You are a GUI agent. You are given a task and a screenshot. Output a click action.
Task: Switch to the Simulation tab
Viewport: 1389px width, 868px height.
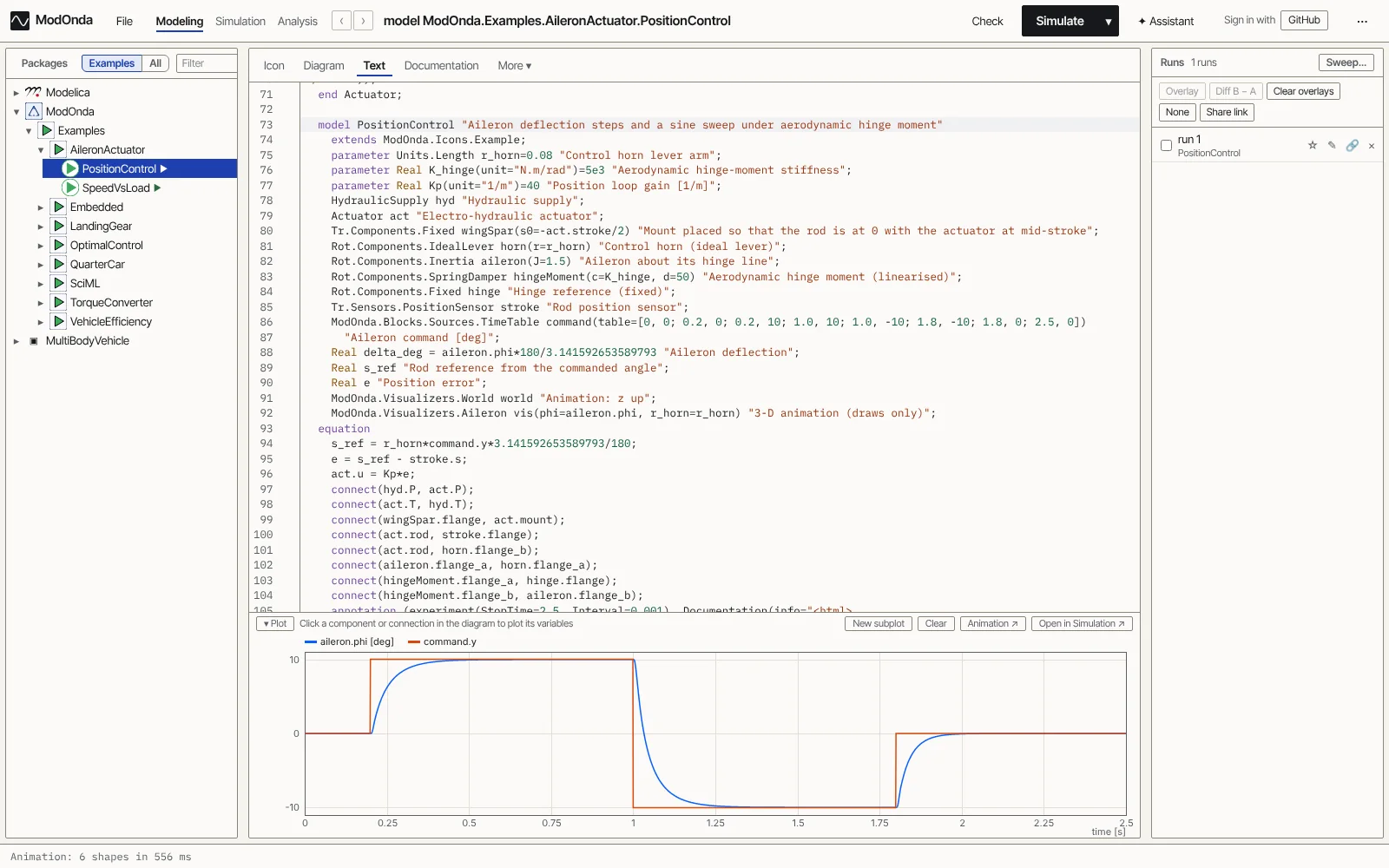(x=240, y=21)
